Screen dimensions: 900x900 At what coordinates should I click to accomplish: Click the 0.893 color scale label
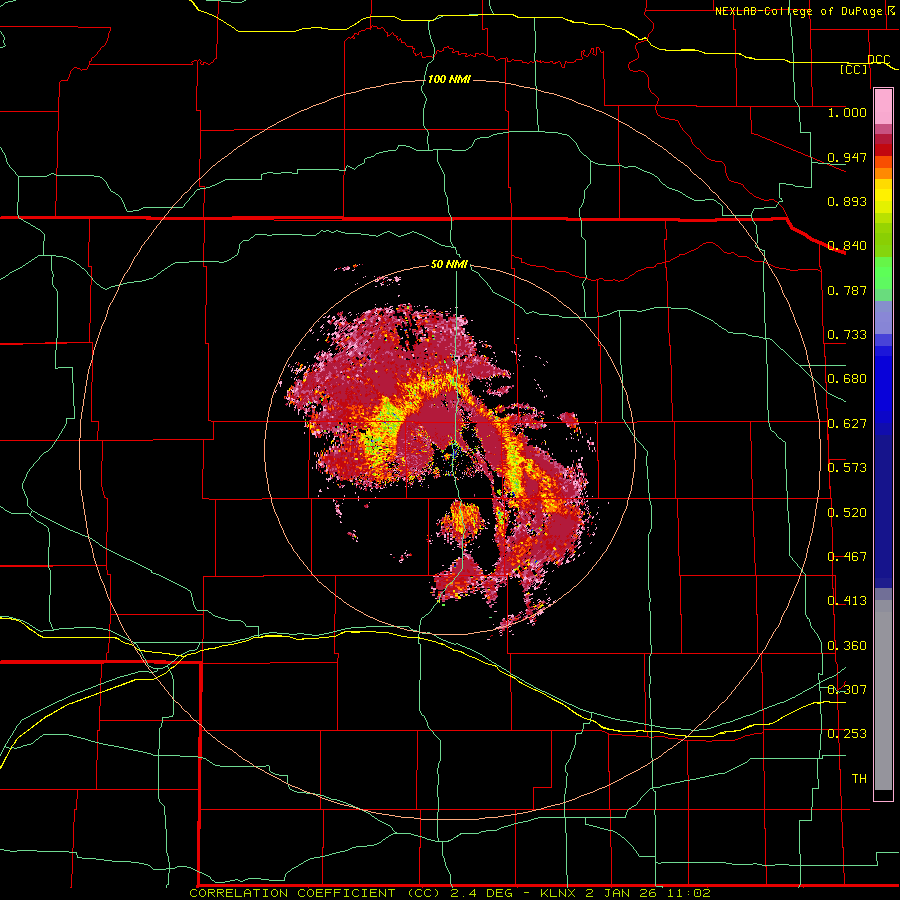(x=847, y=201)
